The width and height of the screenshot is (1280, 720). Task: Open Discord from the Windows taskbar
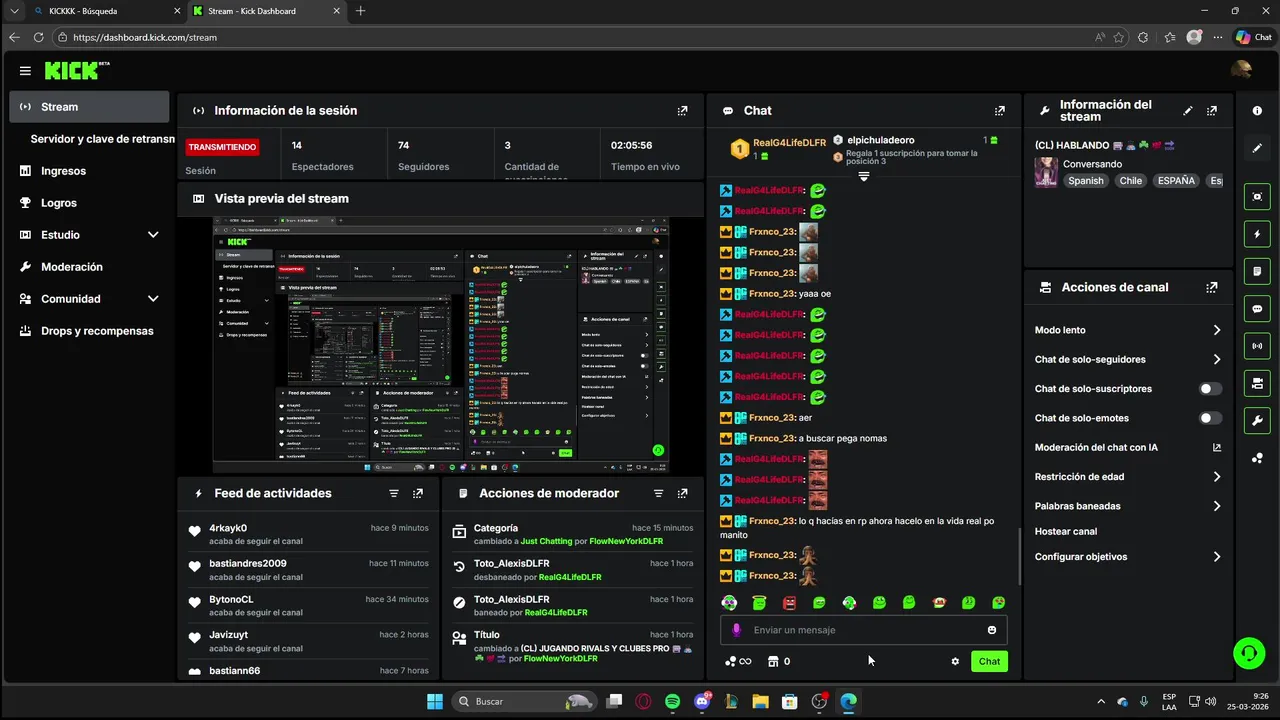coord(702,702)
